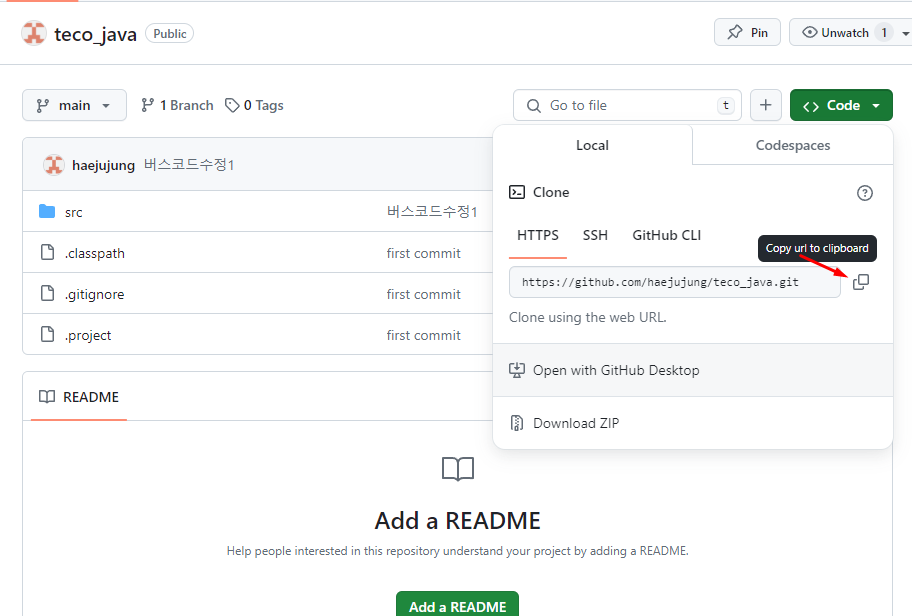Viewport: 912px width, 616px height.
Task: Select the README tab
Action: tap(79, 397)
